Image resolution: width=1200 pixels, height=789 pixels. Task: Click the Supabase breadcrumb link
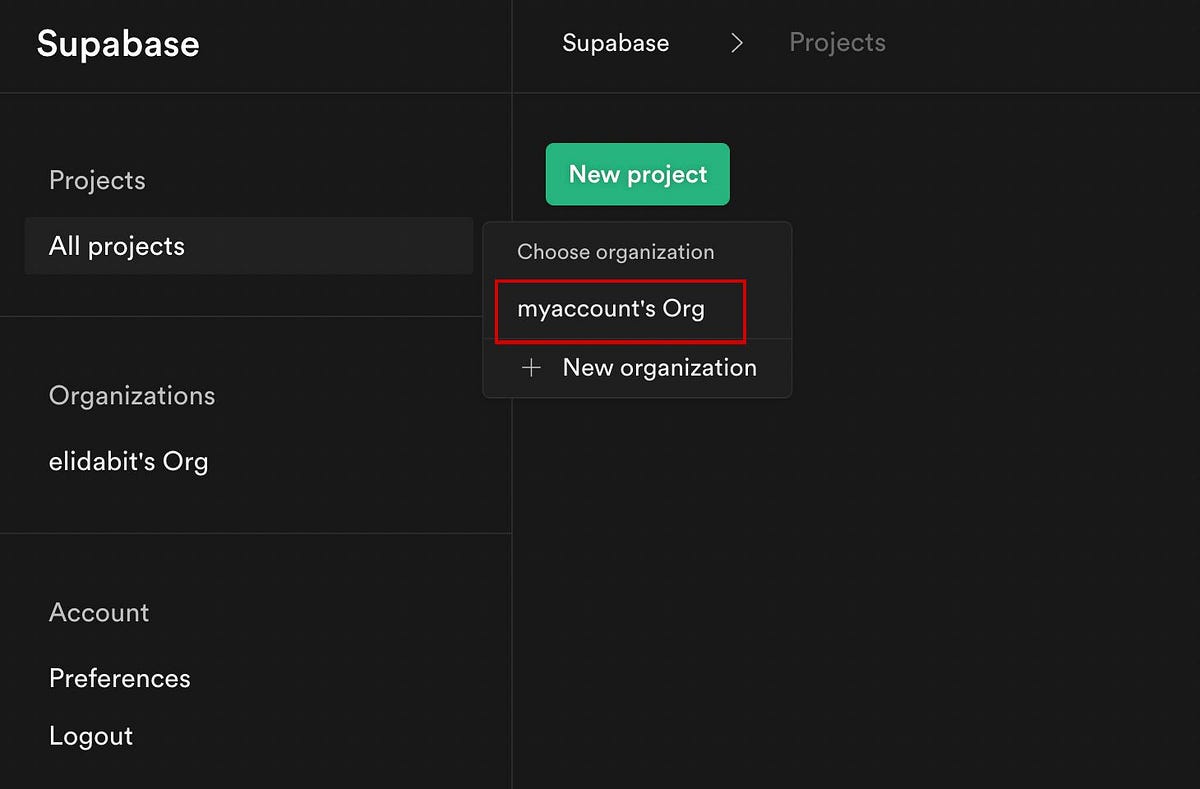click(x=616, y=43)
